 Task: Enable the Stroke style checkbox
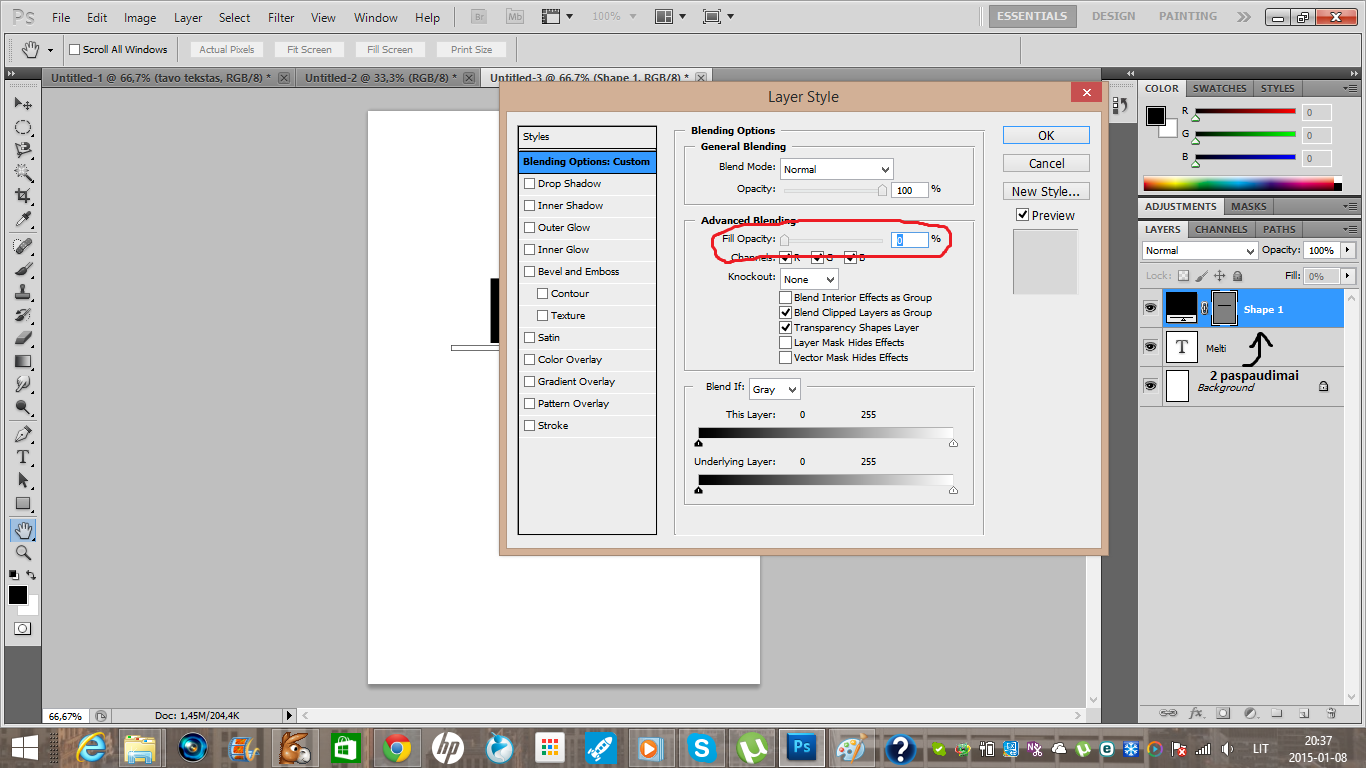(530, 426)
